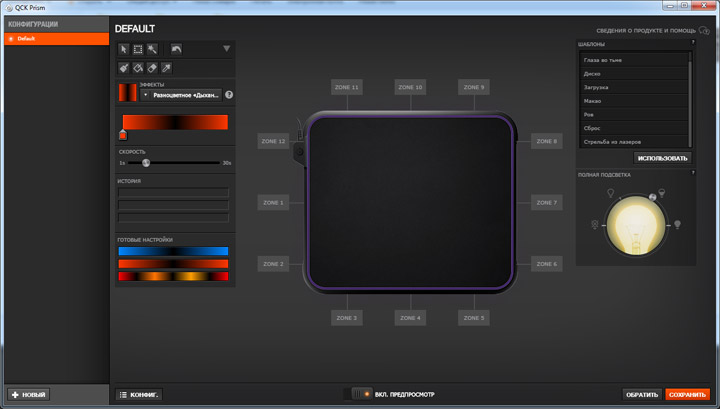Open СВЕДЕНИЯ О ПРОДУКТЕ И ПОМОЩЬ link
720x409 pixels.
[646, 31]
